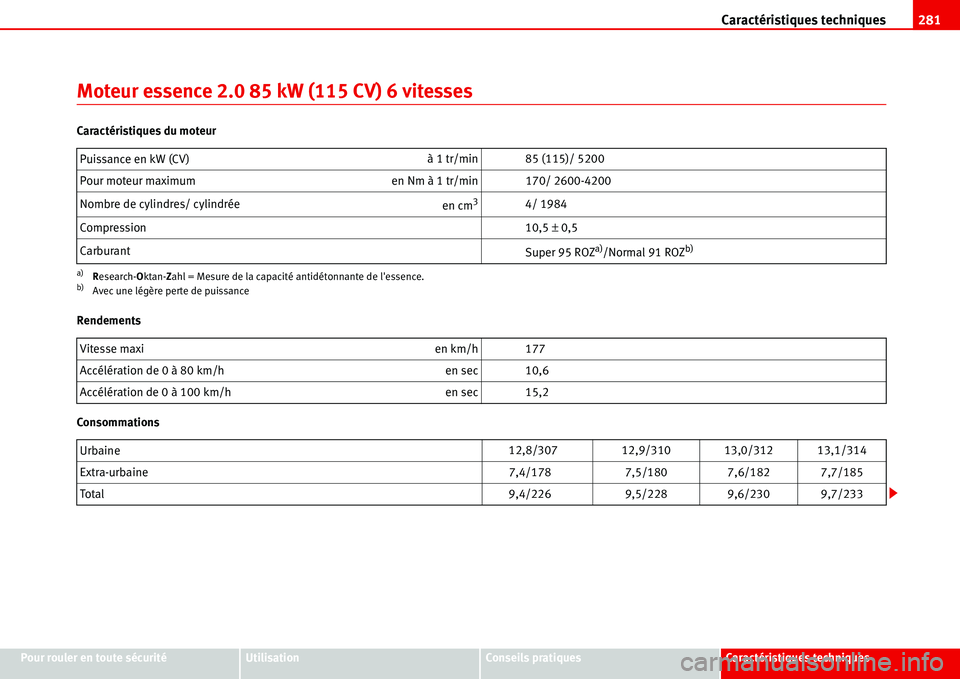Viewport: 960px width, 679px height.
Task: Select total consumption cell 9,6/230
Action: click(x=748, y=494)
